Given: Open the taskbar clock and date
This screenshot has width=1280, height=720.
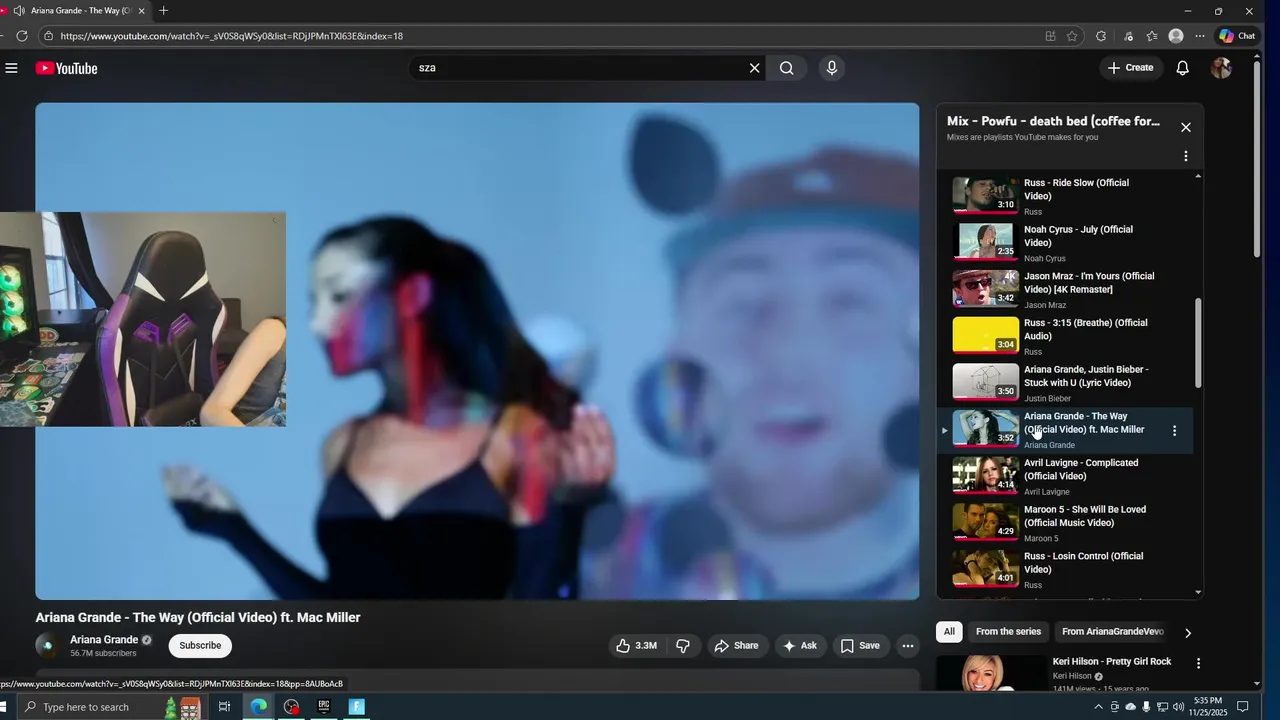Looking at the screenshot, I should pos(1207,707).
